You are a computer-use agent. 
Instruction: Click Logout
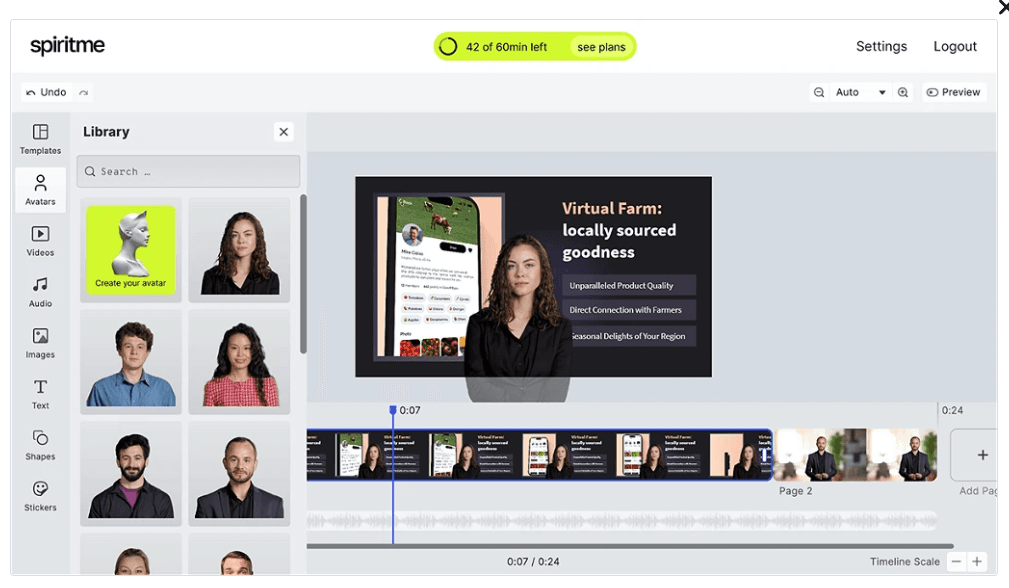click(955, 46)
